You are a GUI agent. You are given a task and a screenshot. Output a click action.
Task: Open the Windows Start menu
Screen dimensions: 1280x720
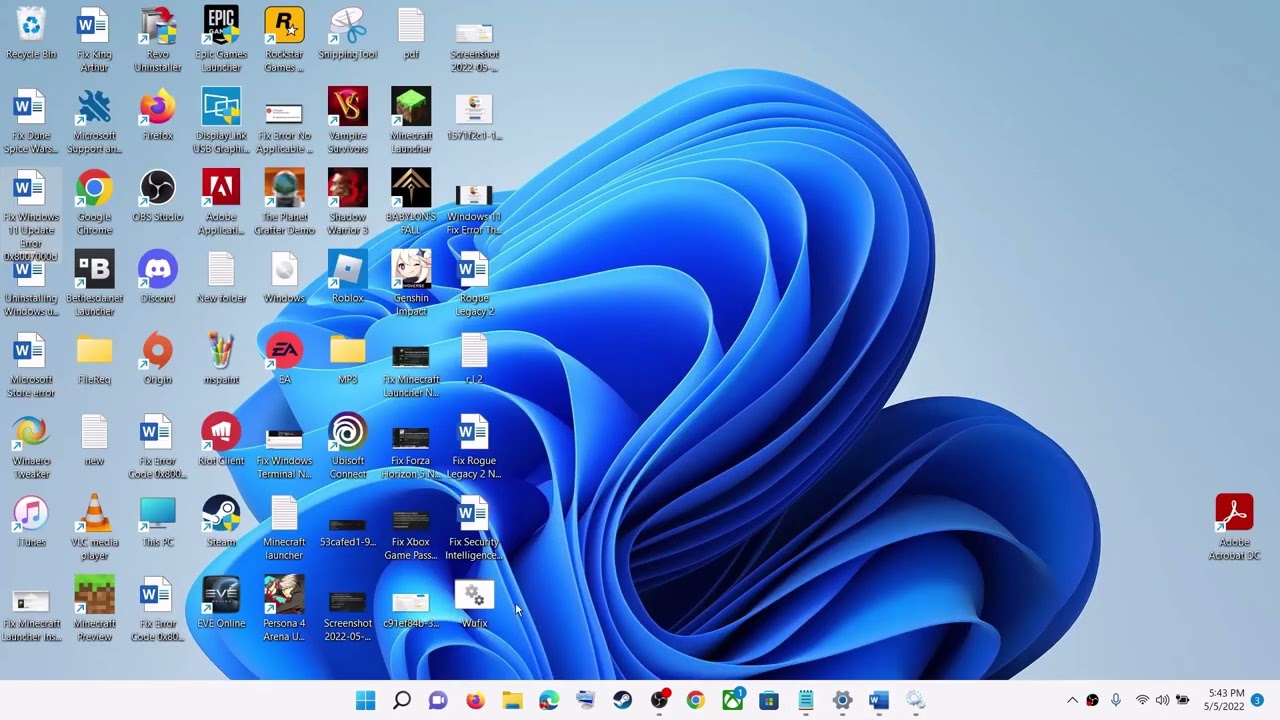pos(365,700)
